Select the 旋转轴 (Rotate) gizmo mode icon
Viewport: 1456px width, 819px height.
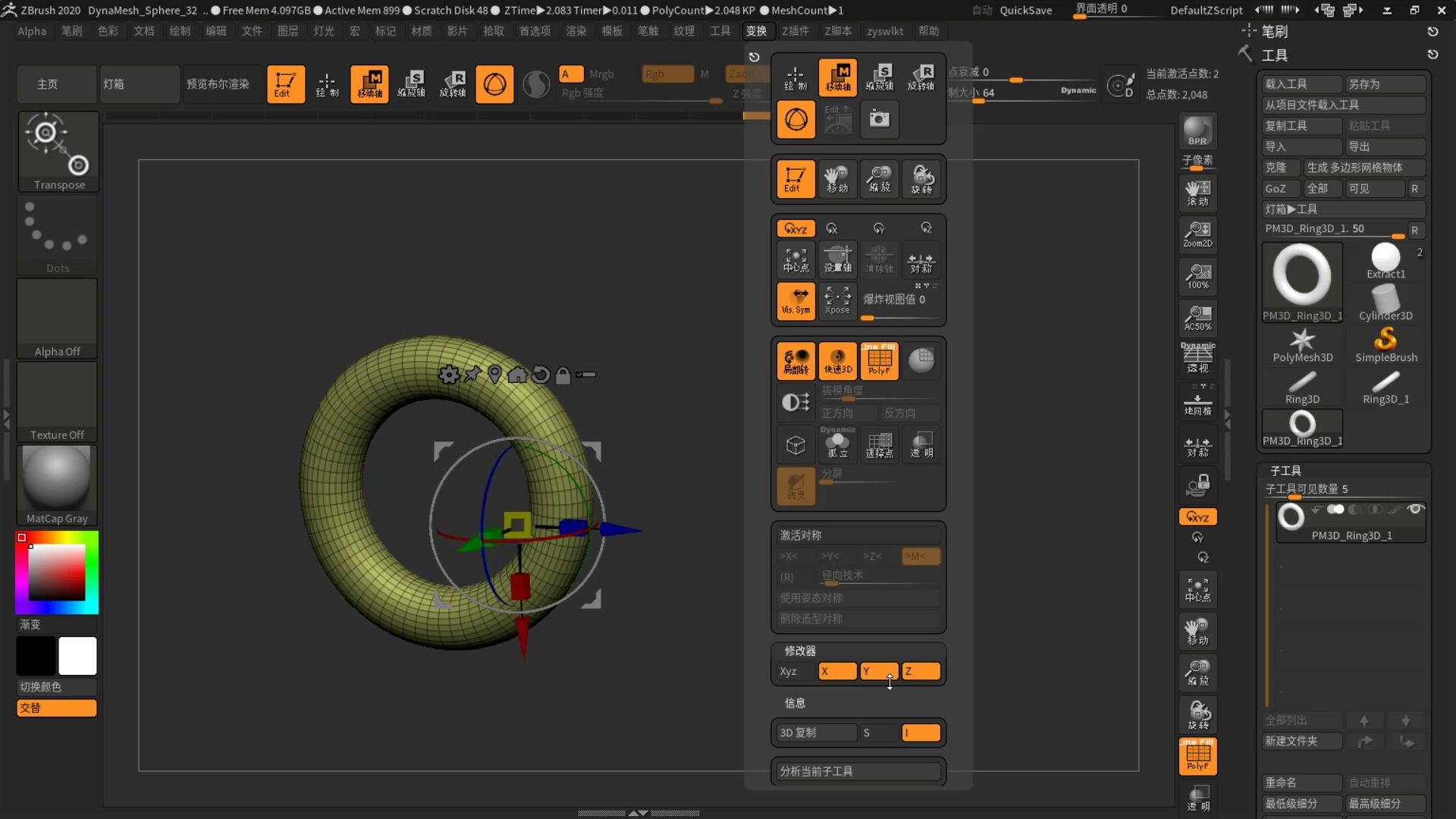(x=922, y=76)
